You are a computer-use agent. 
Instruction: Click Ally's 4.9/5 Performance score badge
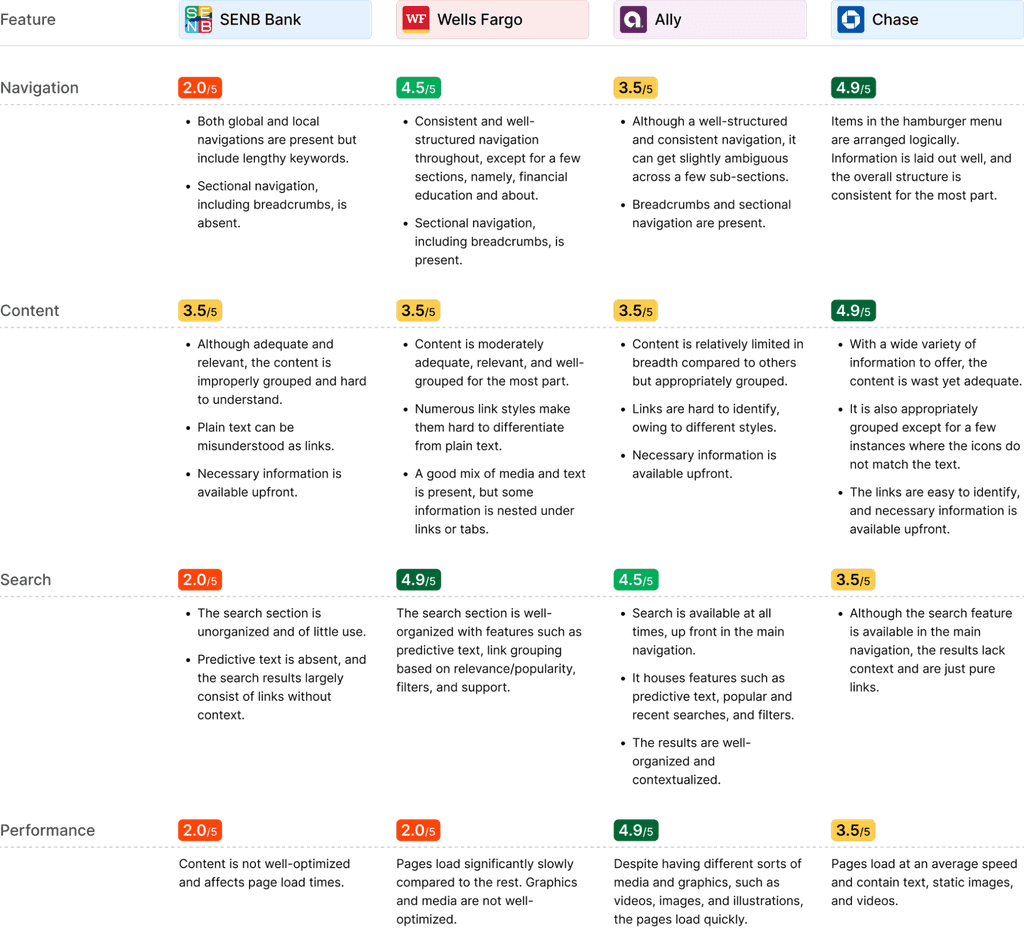pos(635,830)
